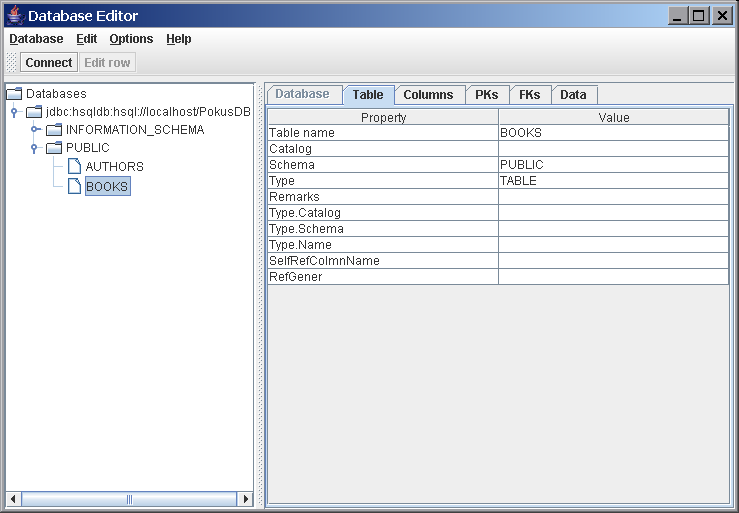Select the jdbc:hsqldb localhost PokusDB connection

(x=148, y=112)
